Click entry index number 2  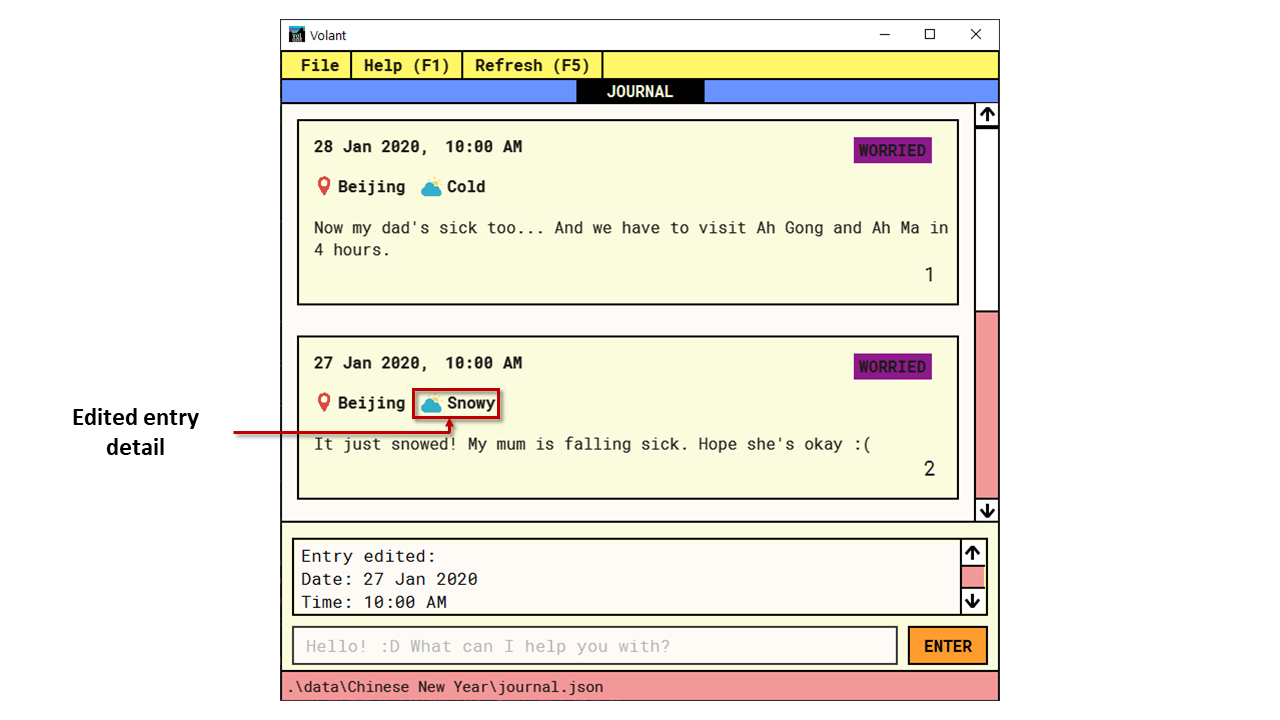[929, 469]
